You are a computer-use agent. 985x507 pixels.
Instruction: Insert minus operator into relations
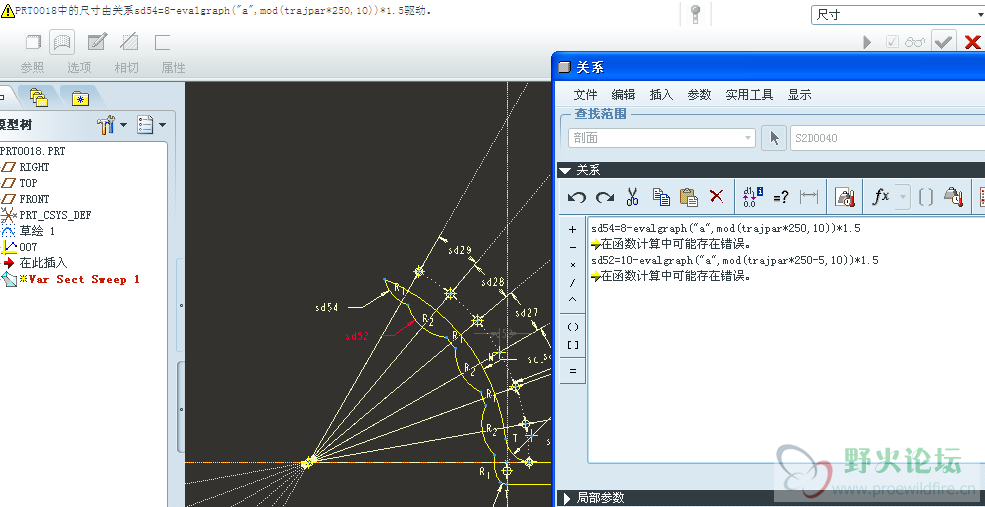(572, 247)
